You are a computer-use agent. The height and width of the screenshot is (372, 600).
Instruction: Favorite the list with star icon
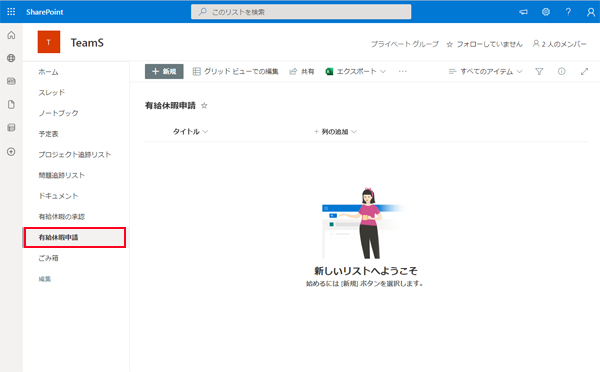click(x=204, y=106)
